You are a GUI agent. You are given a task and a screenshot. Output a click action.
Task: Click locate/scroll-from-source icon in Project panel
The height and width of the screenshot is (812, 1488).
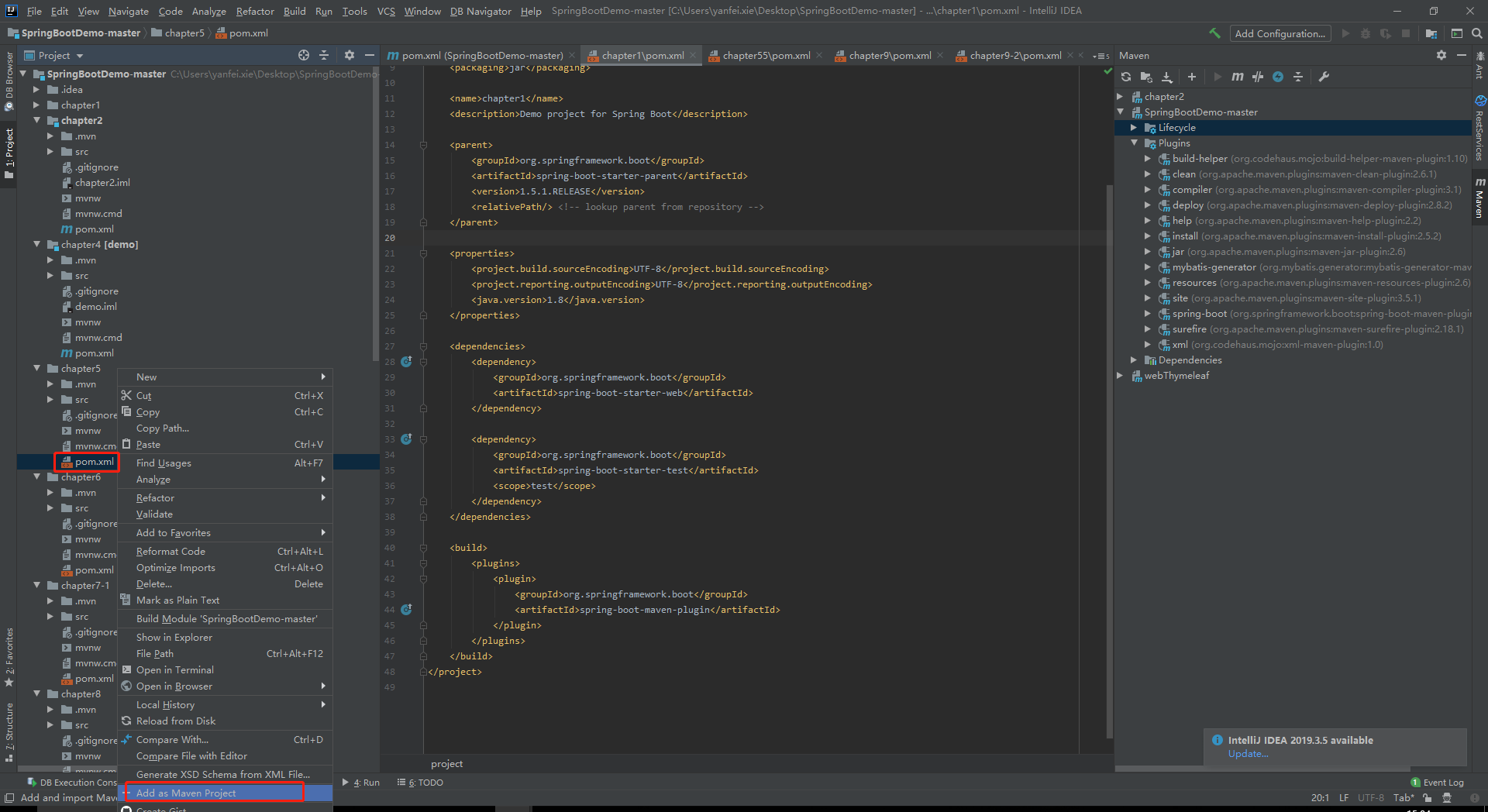(304, 55)
